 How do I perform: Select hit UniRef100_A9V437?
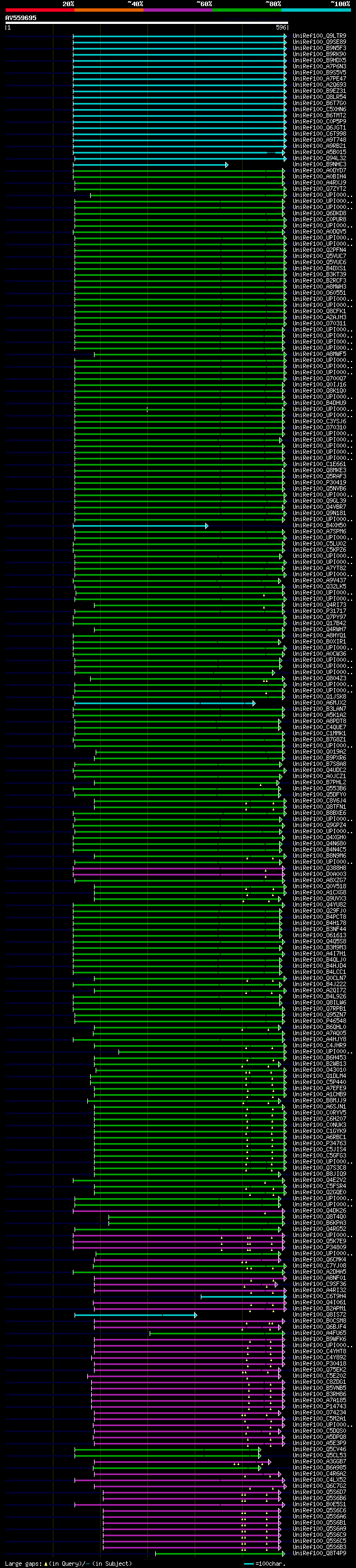coord(319,580)
